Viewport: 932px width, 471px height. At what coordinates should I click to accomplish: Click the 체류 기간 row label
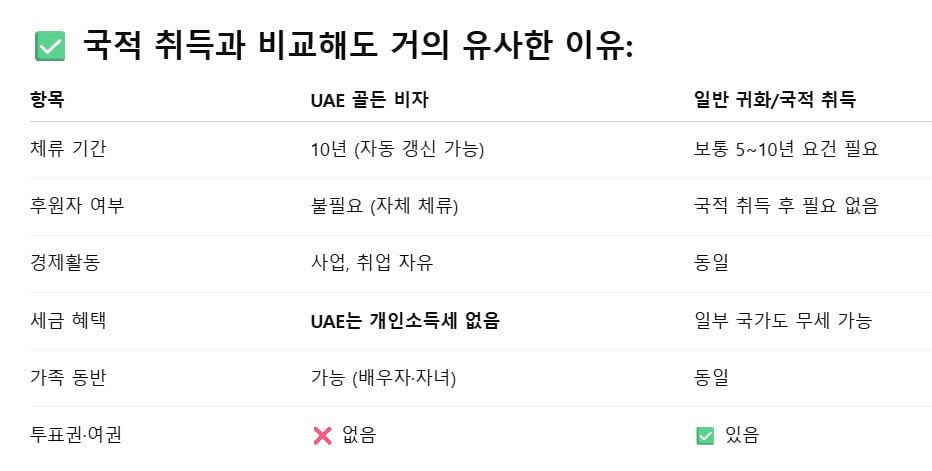tap(68, 149)
